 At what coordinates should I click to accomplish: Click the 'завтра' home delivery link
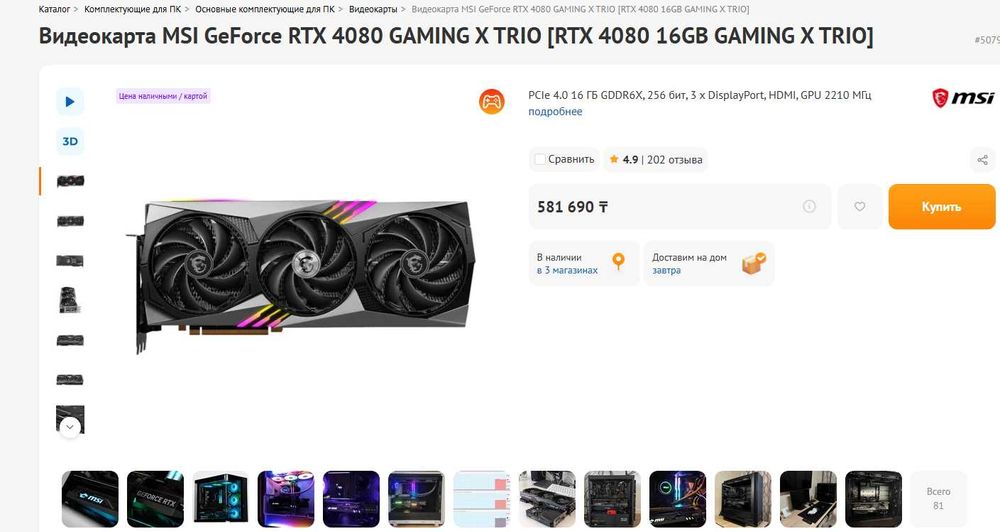(x=666, y=270)
